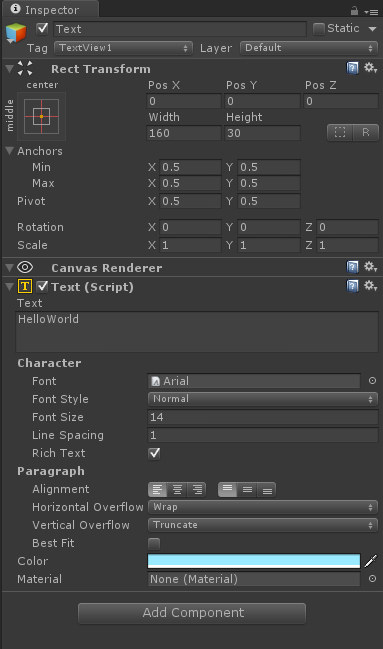Screen dimensions: 383x649
Task: Select the Inspector tab
Action: click(x=50, y=10)
